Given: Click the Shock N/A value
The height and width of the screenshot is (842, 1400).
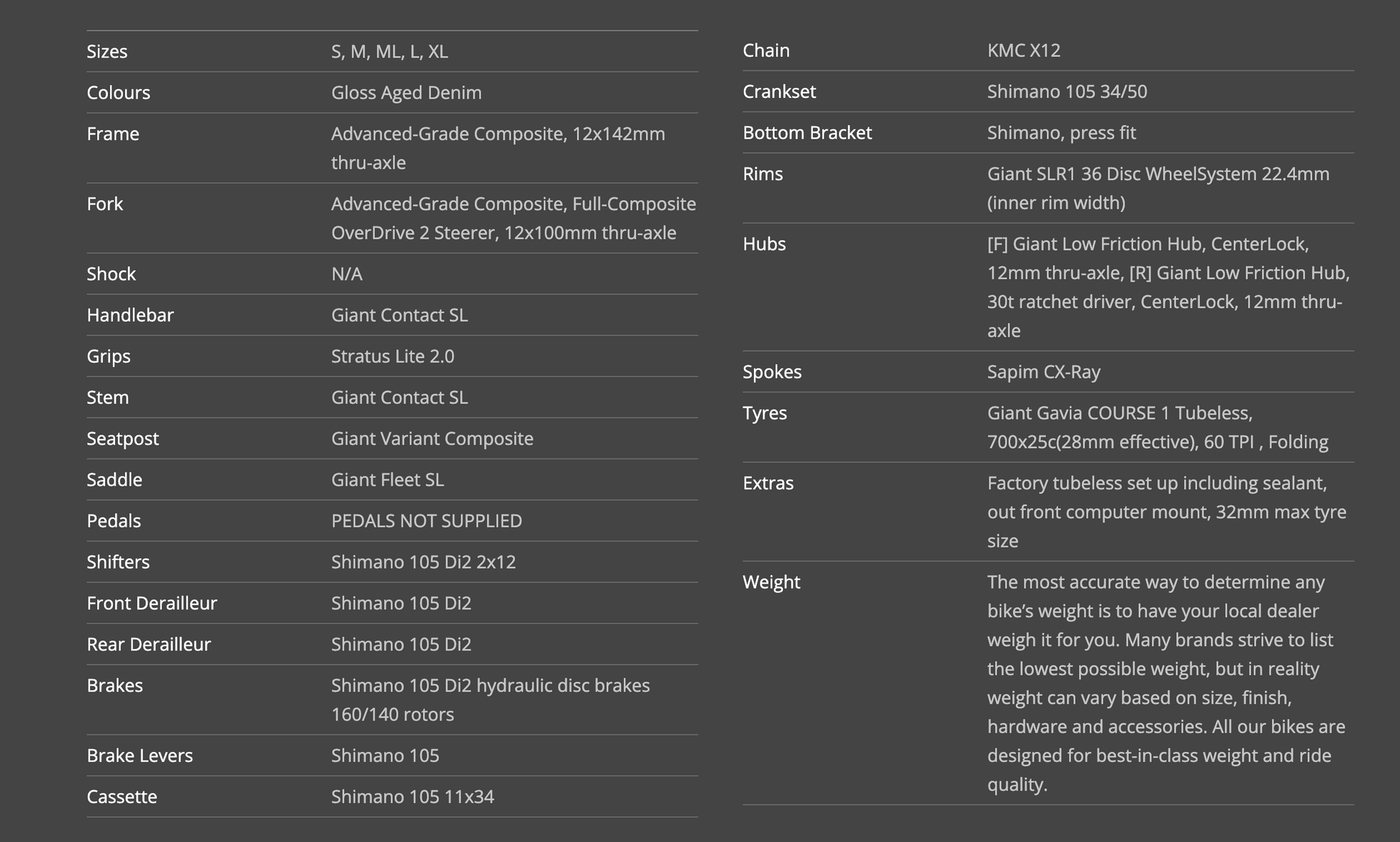Looking at the screenshot, I should click(346, 274).
